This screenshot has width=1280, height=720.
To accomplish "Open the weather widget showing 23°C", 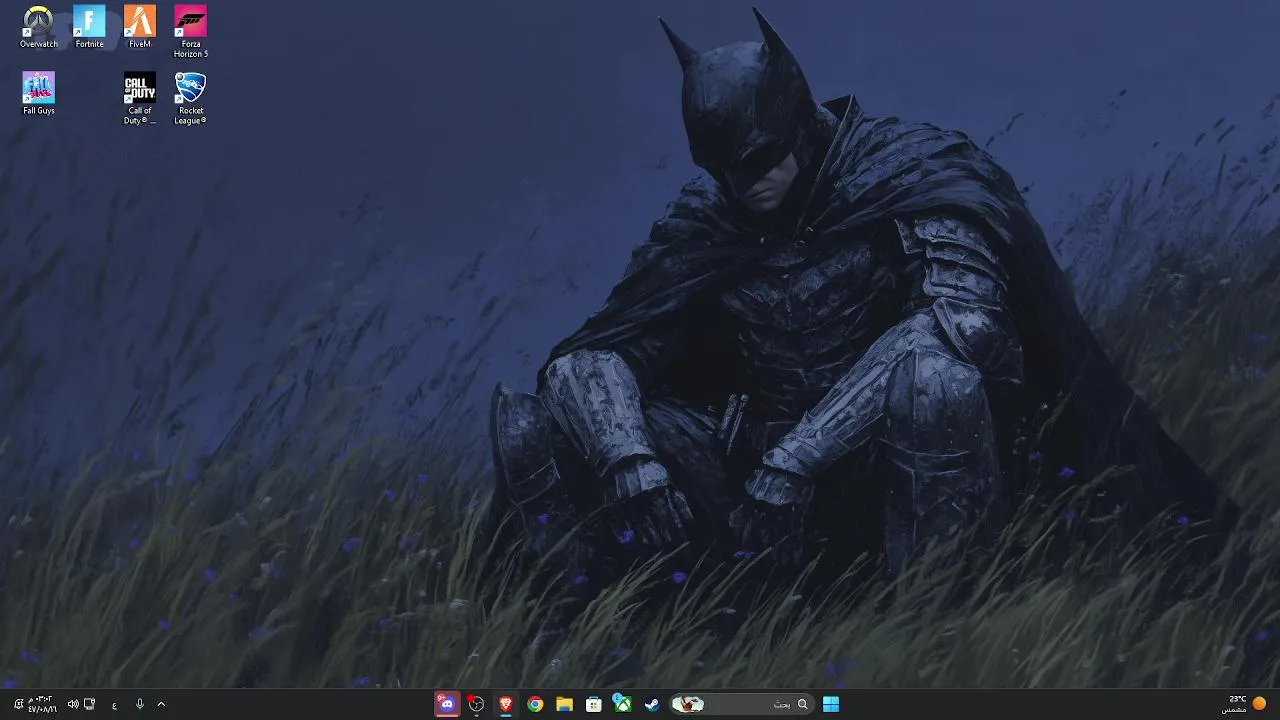I will 1244,704.
